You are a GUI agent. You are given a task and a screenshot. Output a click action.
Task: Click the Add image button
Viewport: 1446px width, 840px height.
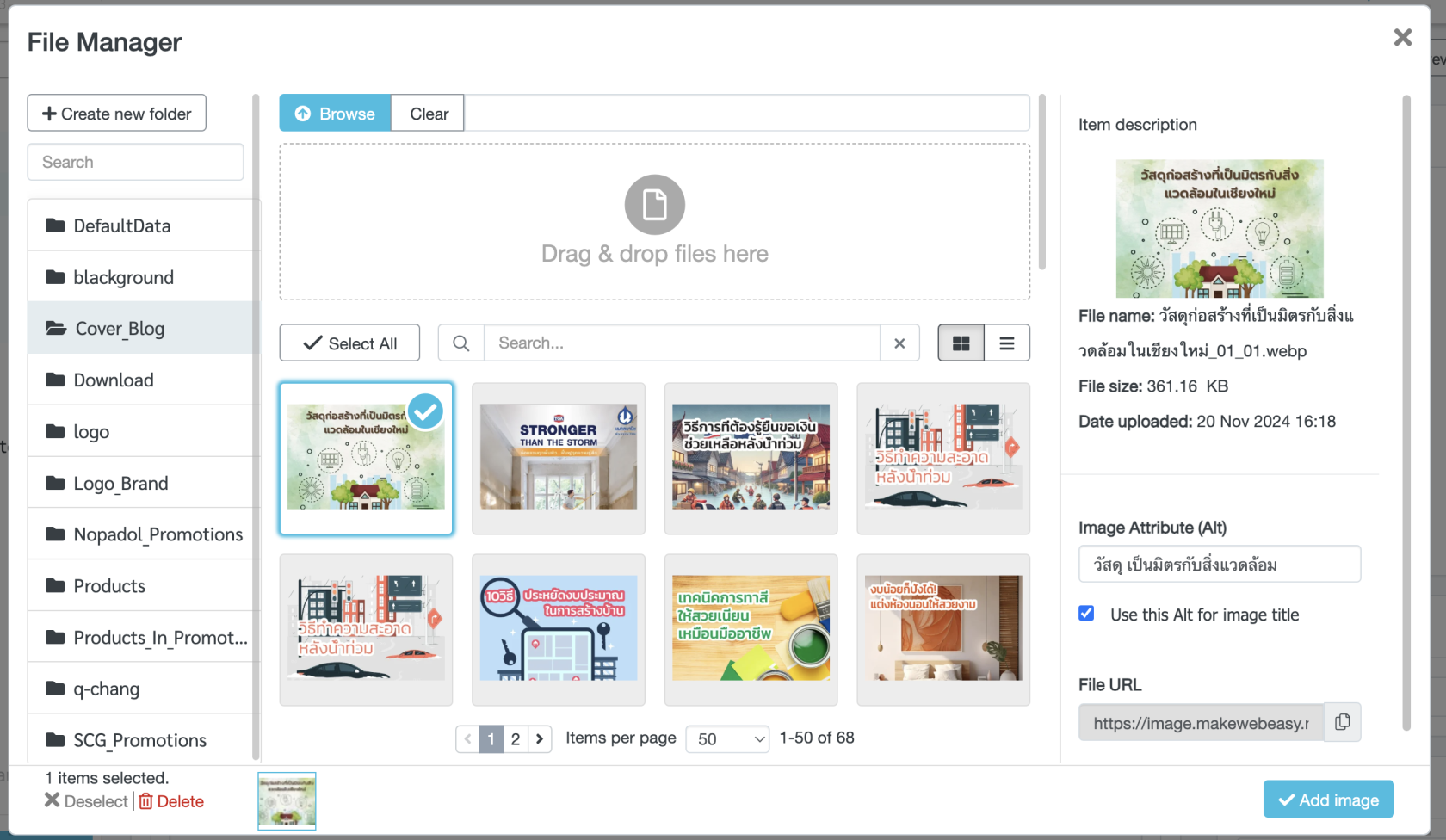[x=1328, y=800]
